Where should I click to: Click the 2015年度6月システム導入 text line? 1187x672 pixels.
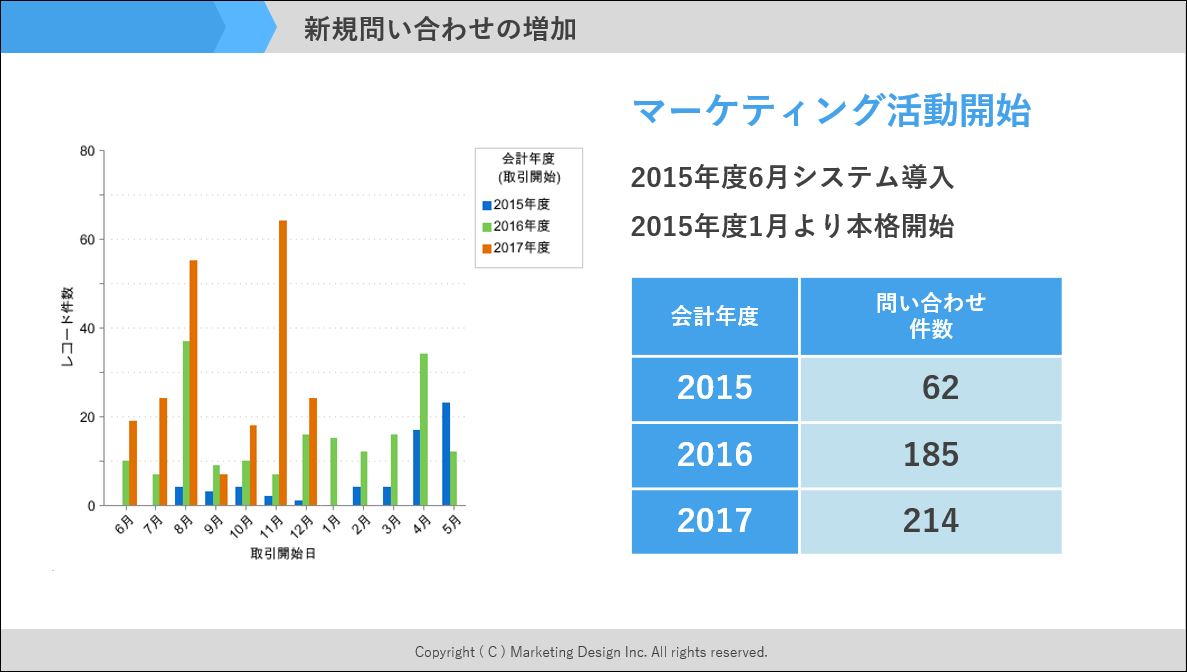(792, 178)
